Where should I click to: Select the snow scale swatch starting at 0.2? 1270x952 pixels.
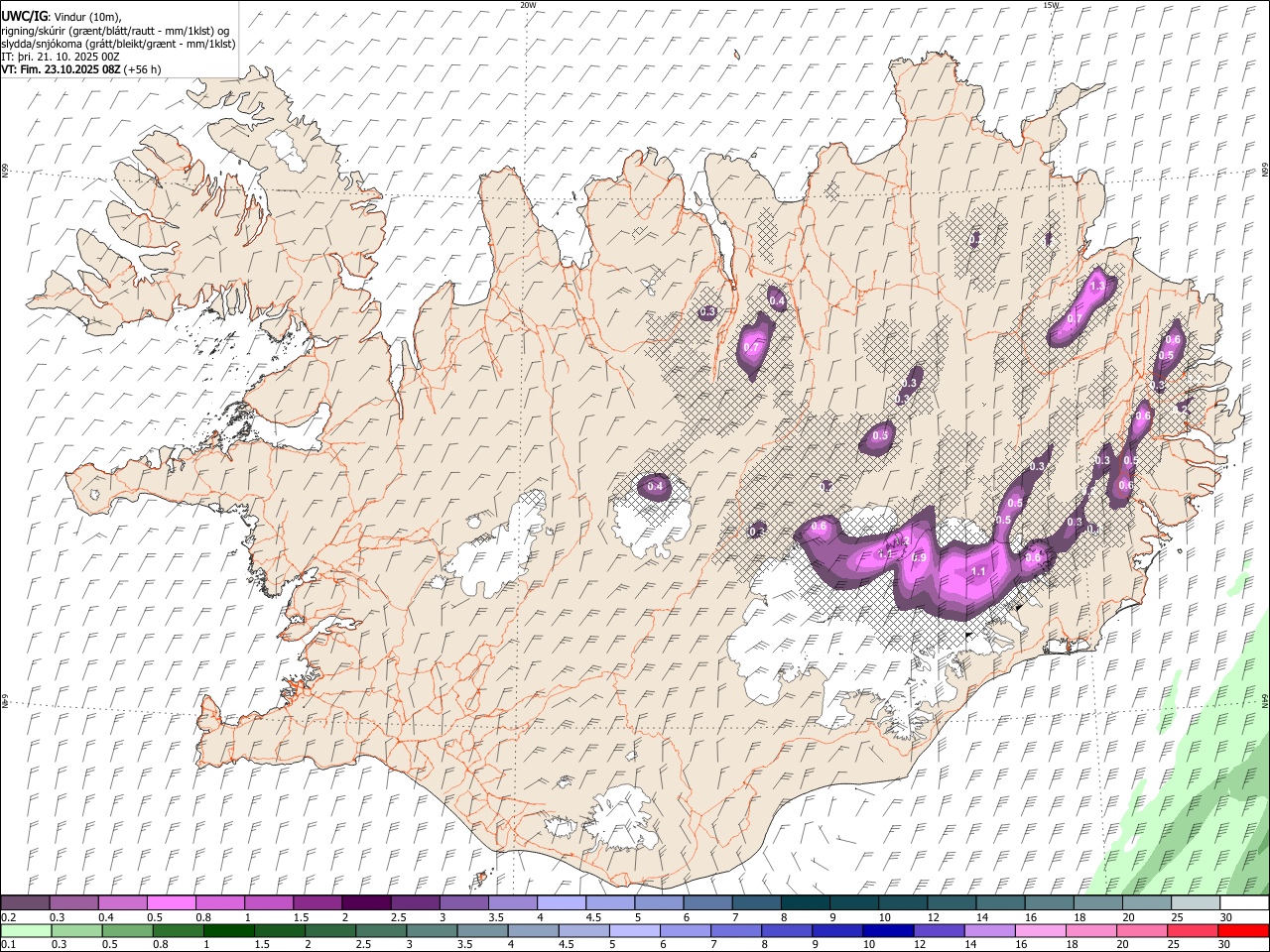(25, 903)
